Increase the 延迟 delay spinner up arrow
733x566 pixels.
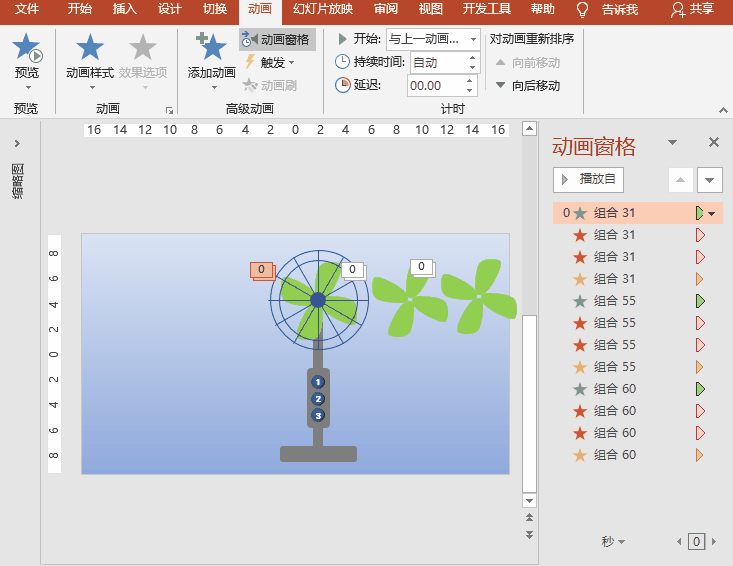[470, 81]
